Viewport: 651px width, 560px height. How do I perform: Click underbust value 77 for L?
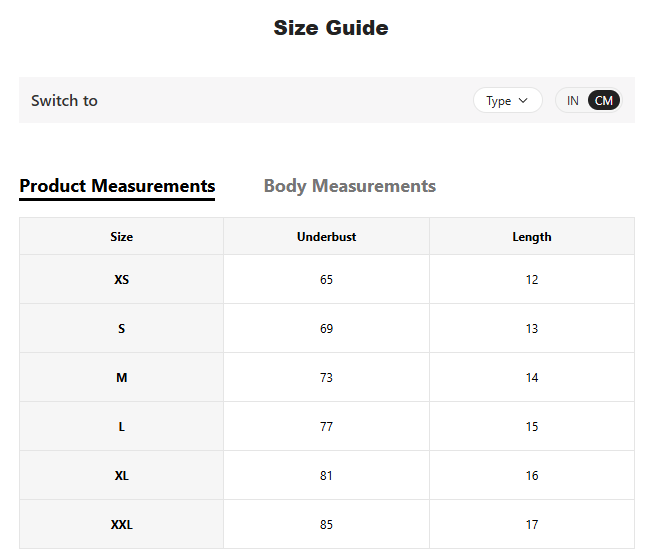pos(326,426)
